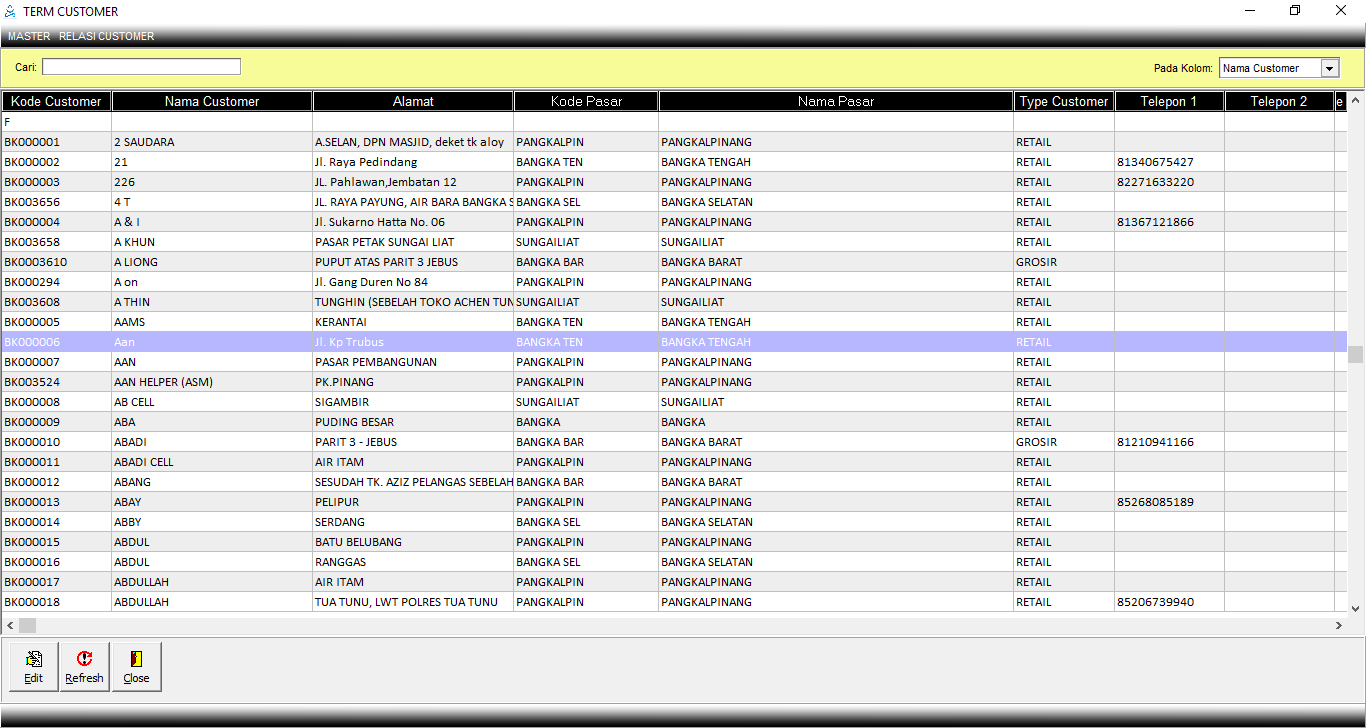This screenshot has height=728, width=1366.
Task: Open the Pada Kolom dropdown
Action: [x=1329, y=68]
